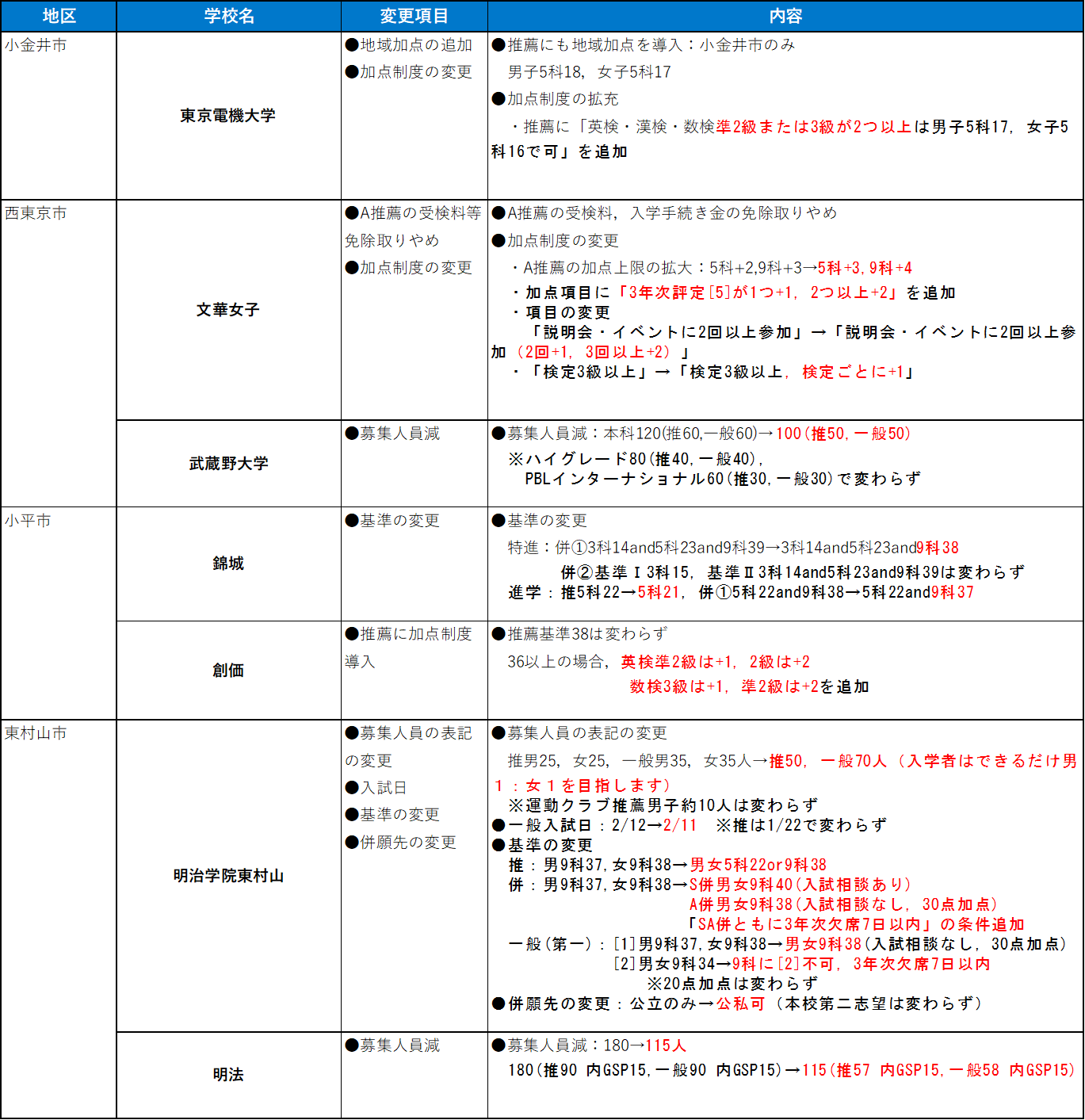Select the 西東京市 district cell
1085x1120 pixels.
click(x=59, y=354)
